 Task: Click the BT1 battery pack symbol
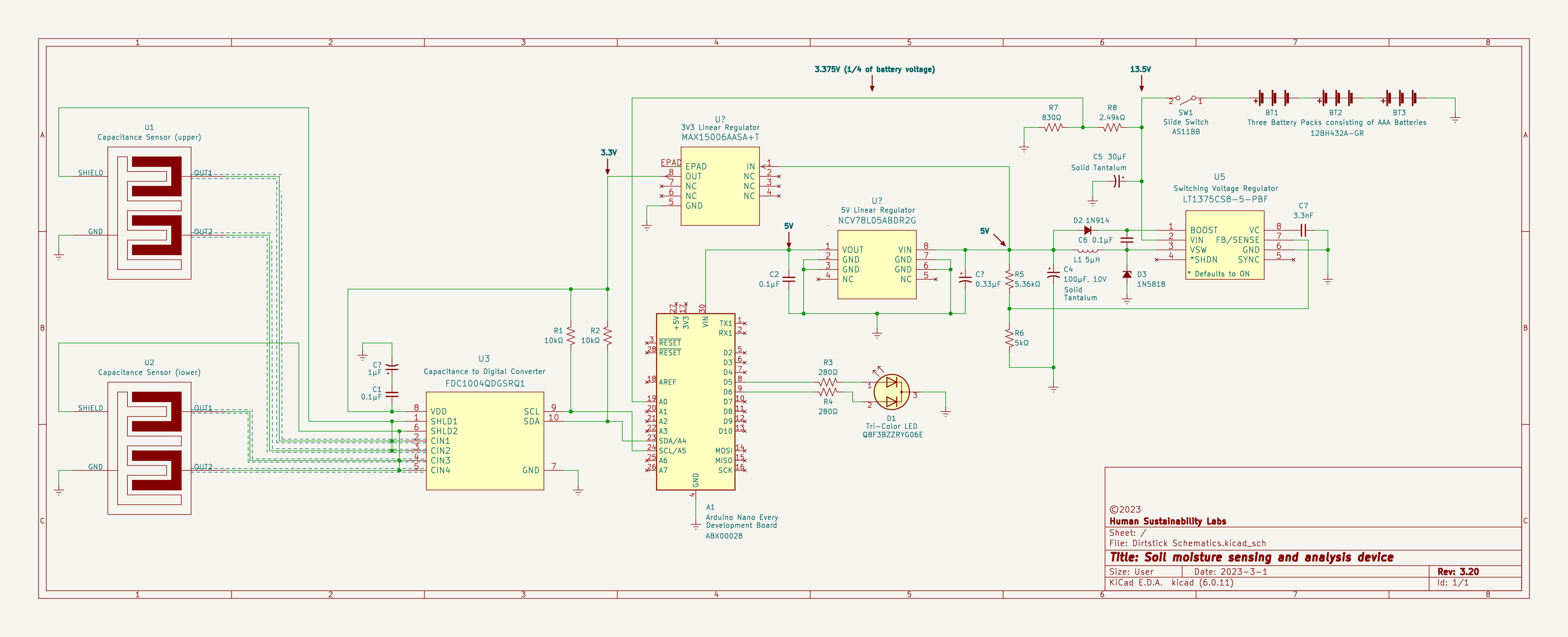[1272, 98]
